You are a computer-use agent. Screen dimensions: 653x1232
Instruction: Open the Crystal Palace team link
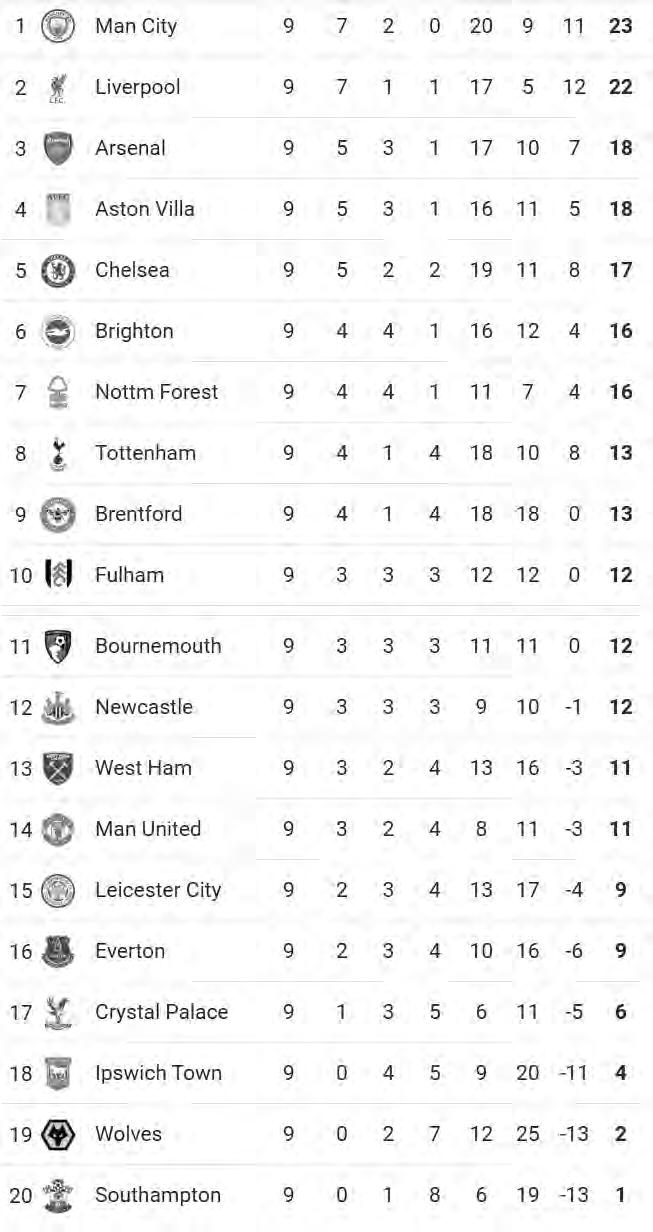161,1012
